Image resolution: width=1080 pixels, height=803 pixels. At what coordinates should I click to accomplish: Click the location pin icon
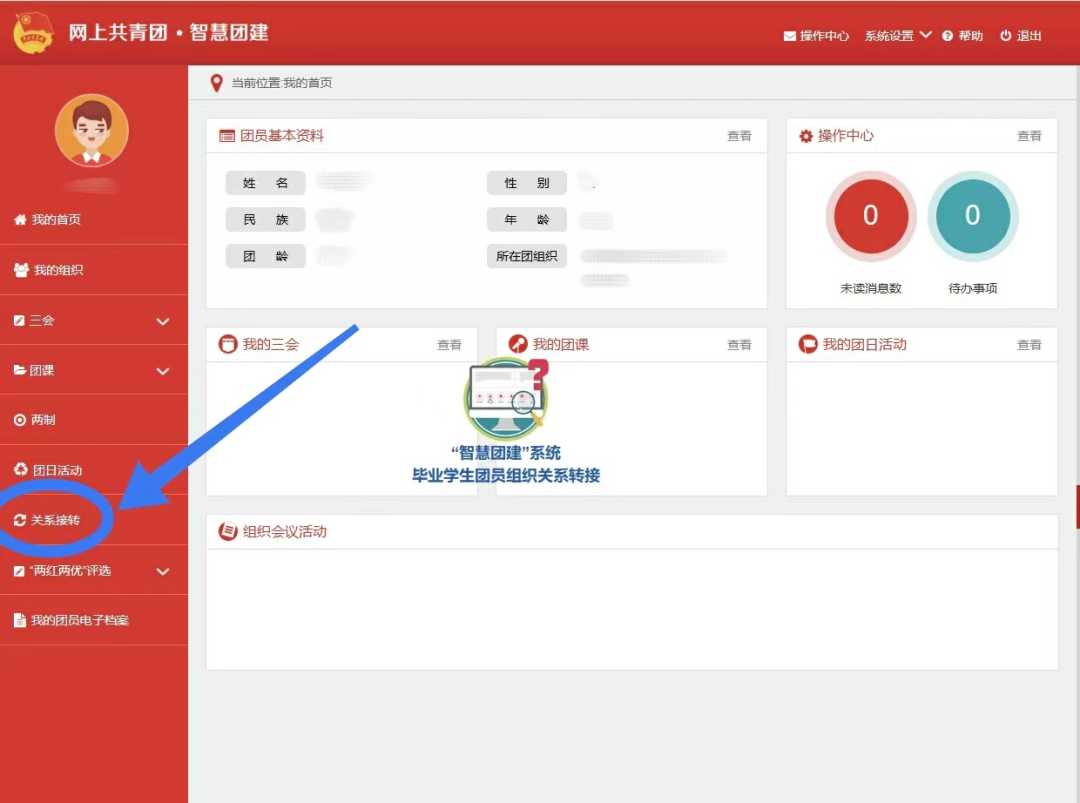pos(216,83)
